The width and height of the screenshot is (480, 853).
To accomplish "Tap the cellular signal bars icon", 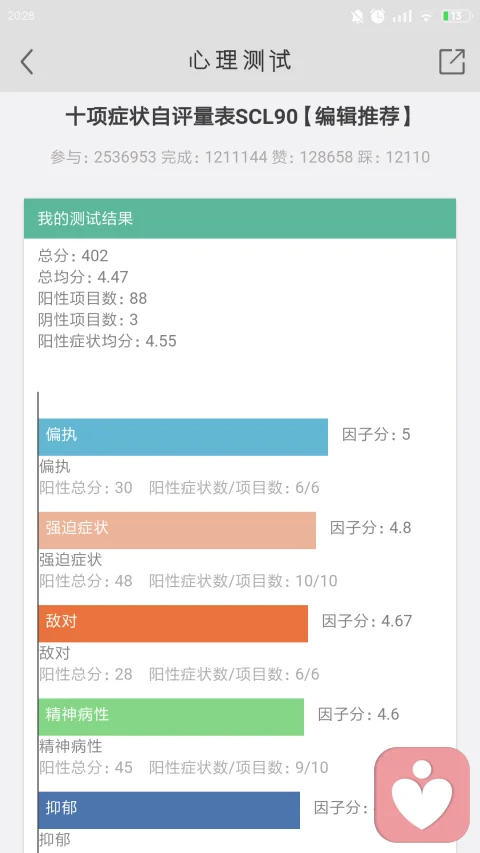I will [402, 16].
